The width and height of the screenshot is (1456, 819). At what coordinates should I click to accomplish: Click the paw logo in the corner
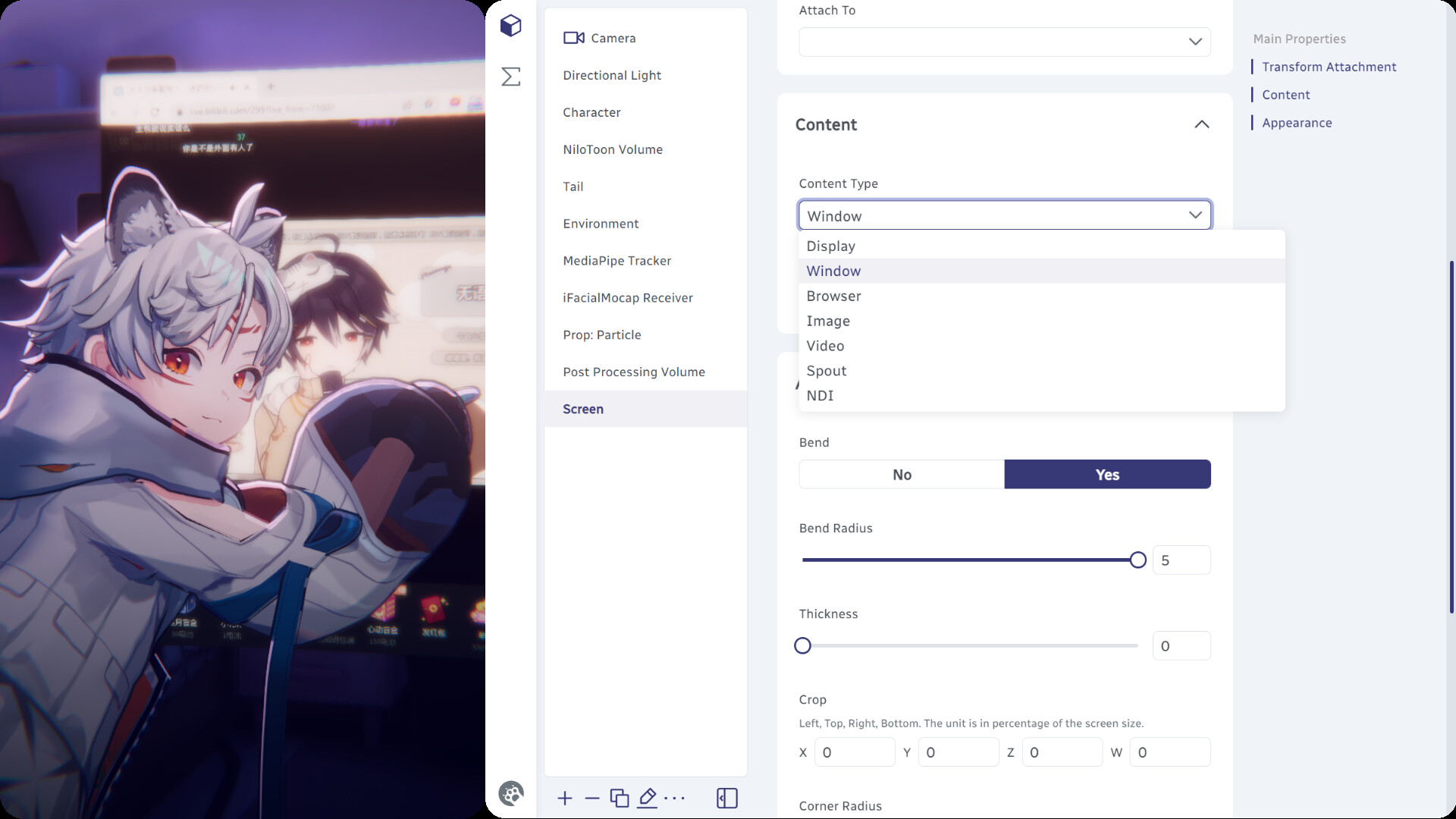coord(512,792)
